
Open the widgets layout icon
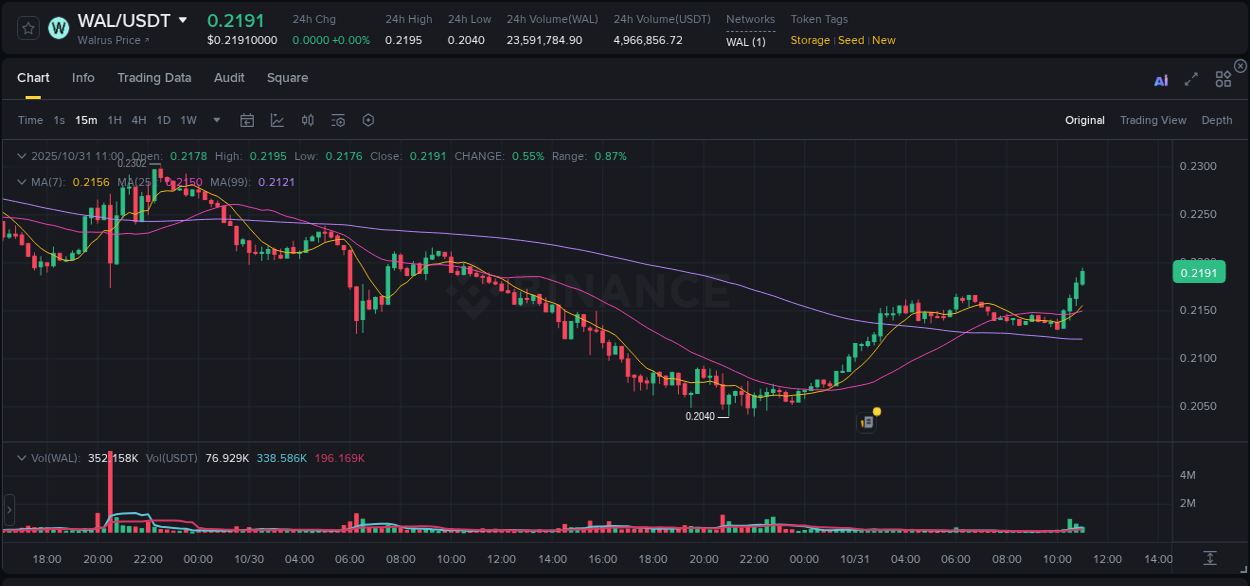pyautogui.click(x=1223, y=78)
